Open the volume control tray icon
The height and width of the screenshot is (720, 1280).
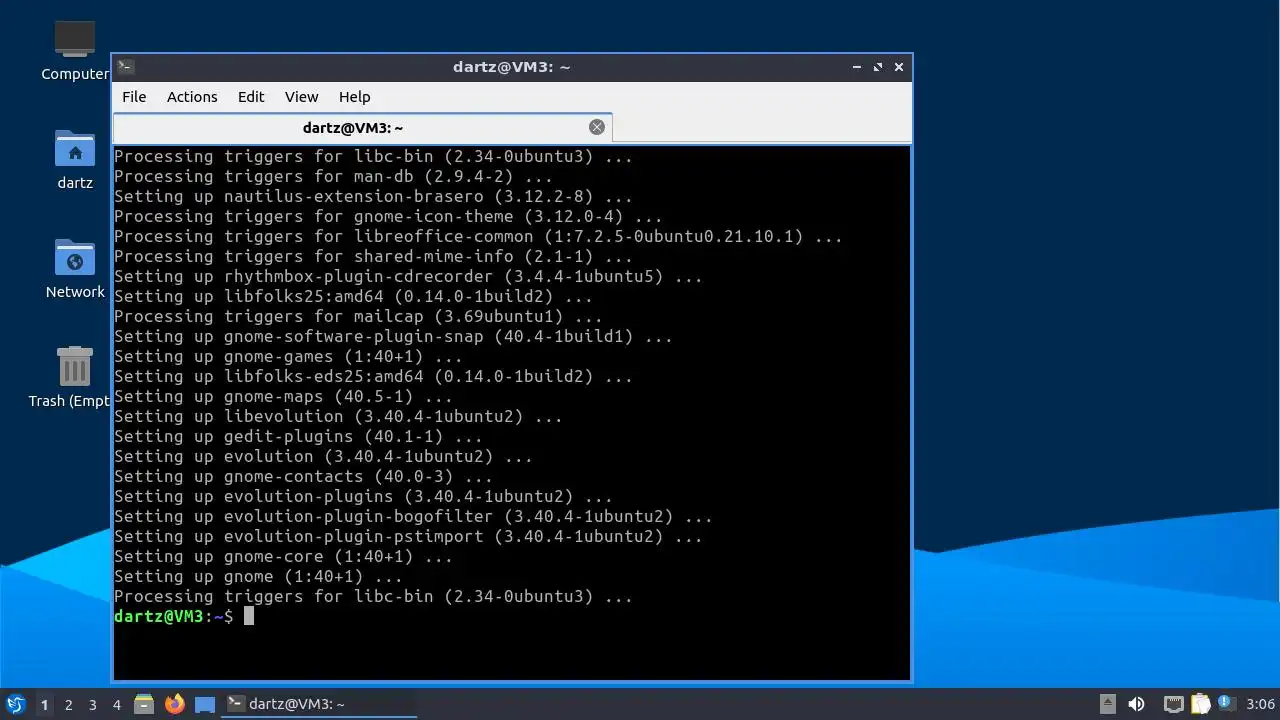[x=1136, y=704]
